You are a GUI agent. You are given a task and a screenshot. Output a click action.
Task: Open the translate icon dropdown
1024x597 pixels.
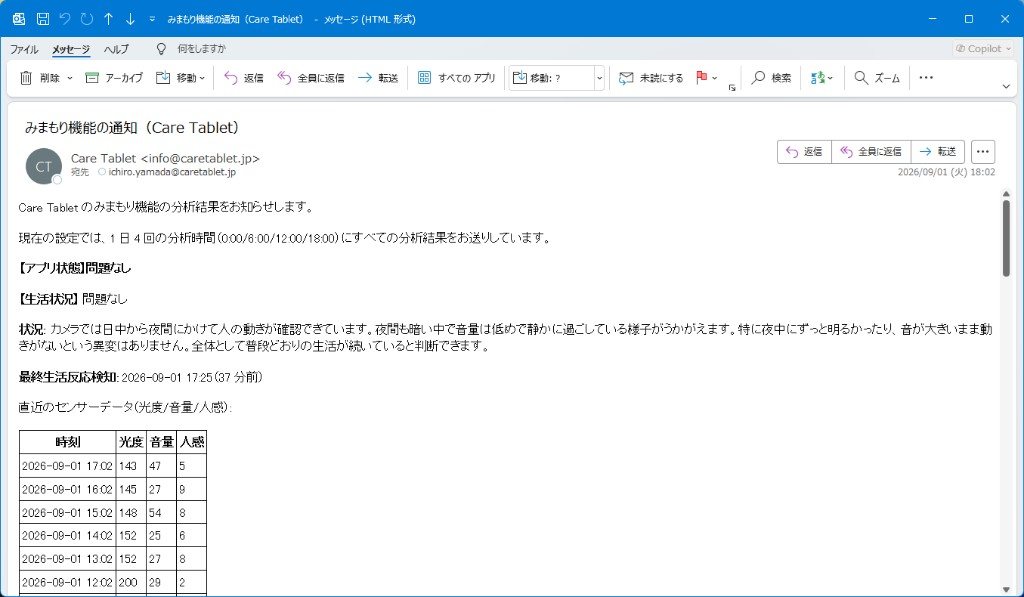point(822,78)
